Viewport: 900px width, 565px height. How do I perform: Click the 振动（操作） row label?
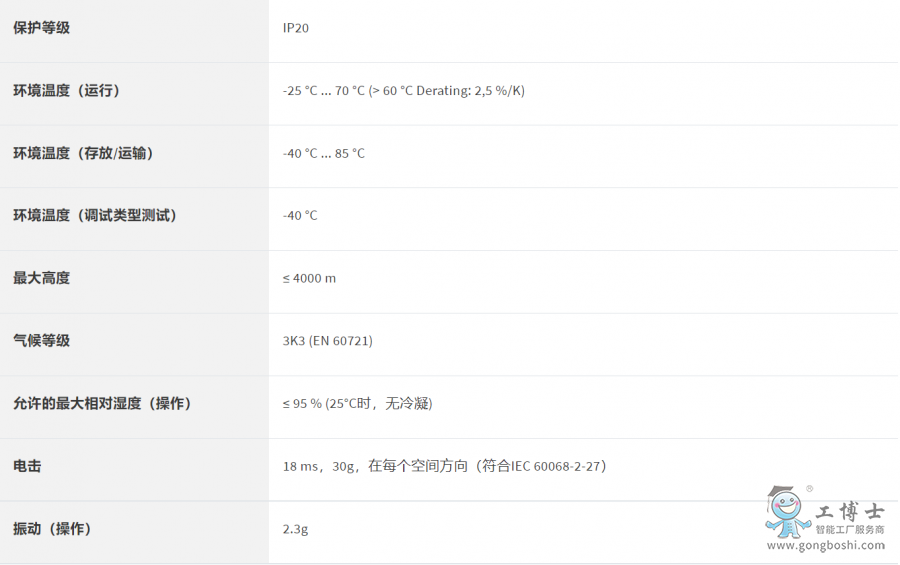[x=52, y=528]
